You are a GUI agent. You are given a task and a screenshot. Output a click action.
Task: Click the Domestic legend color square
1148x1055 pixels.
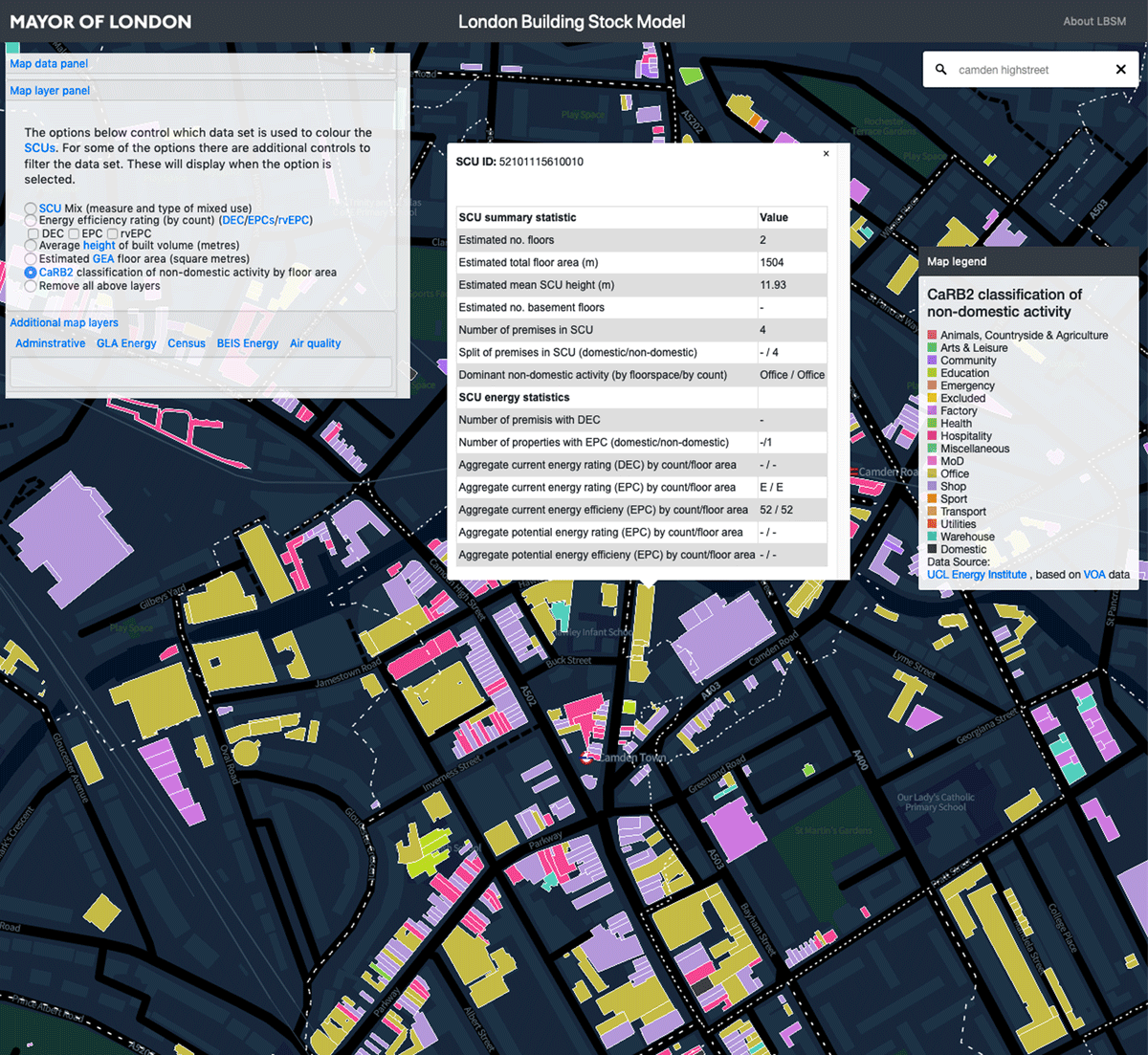932,549
